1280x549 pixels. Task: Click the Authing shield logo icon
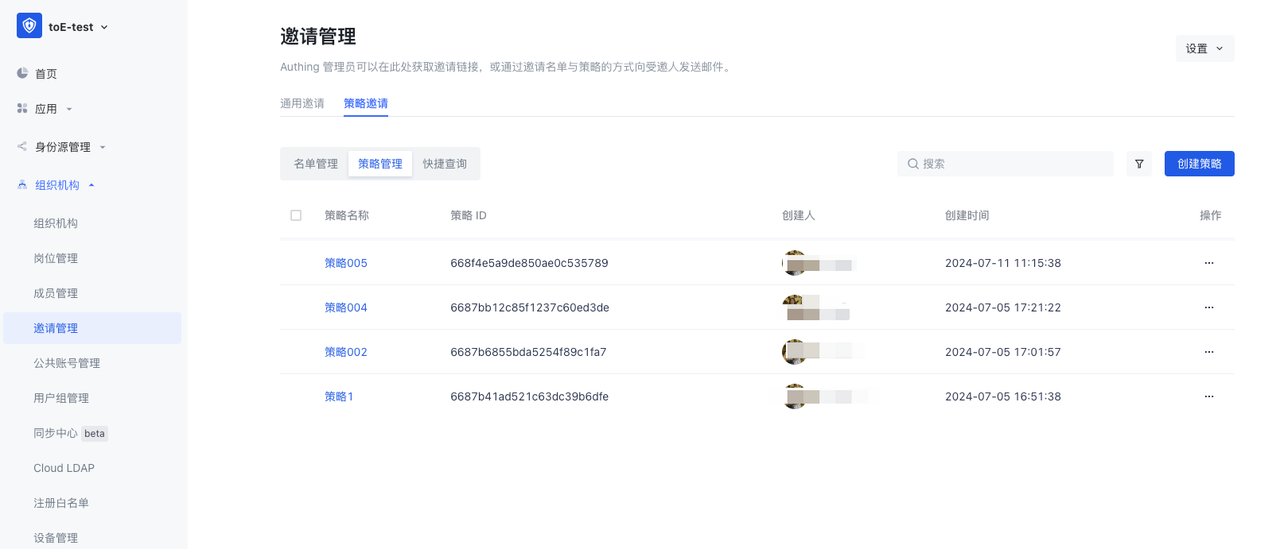pos(29,27)
